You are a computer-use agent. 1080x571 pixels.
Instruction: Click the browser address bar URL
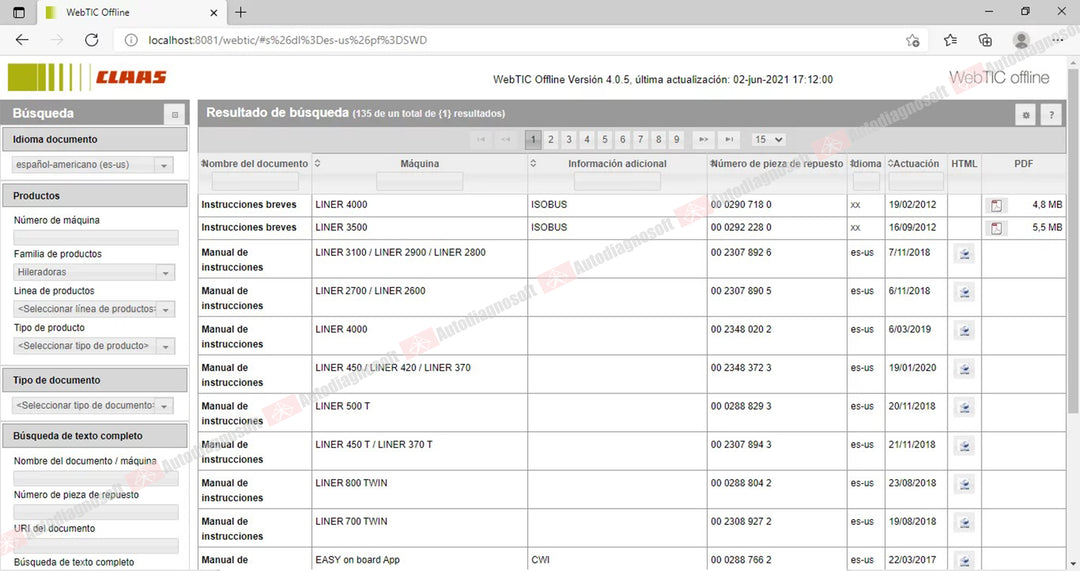click(x=287, y=40)
